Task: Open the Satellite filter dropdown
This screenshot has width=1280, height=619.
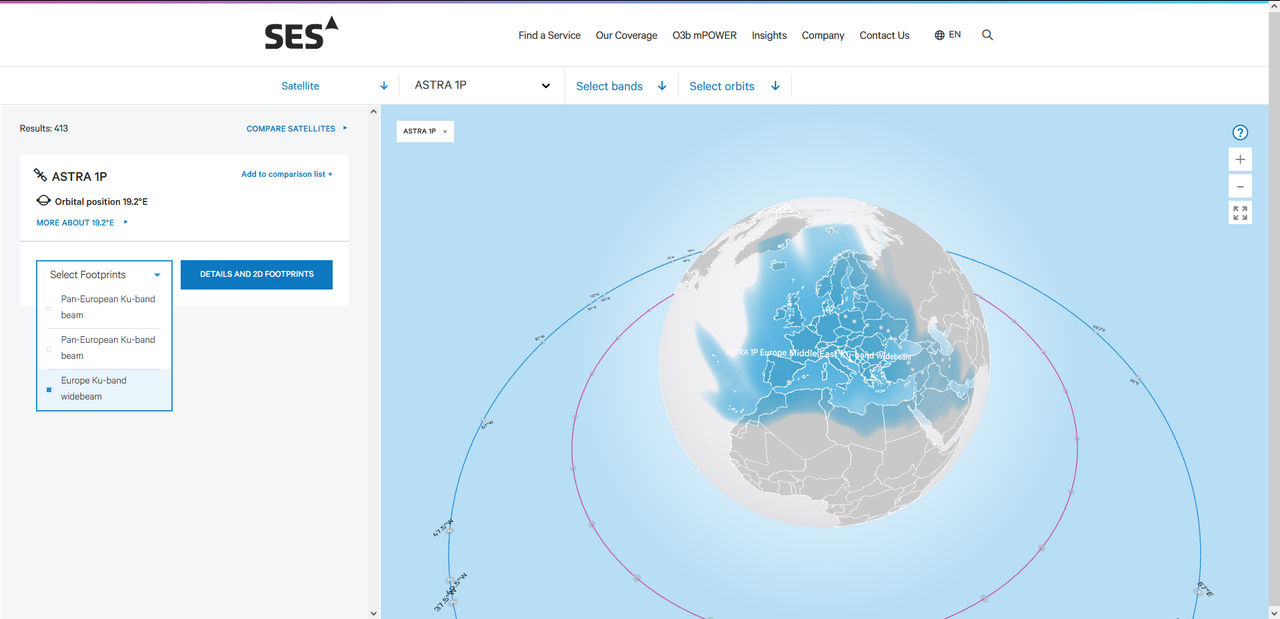Action: pos(334,86)
